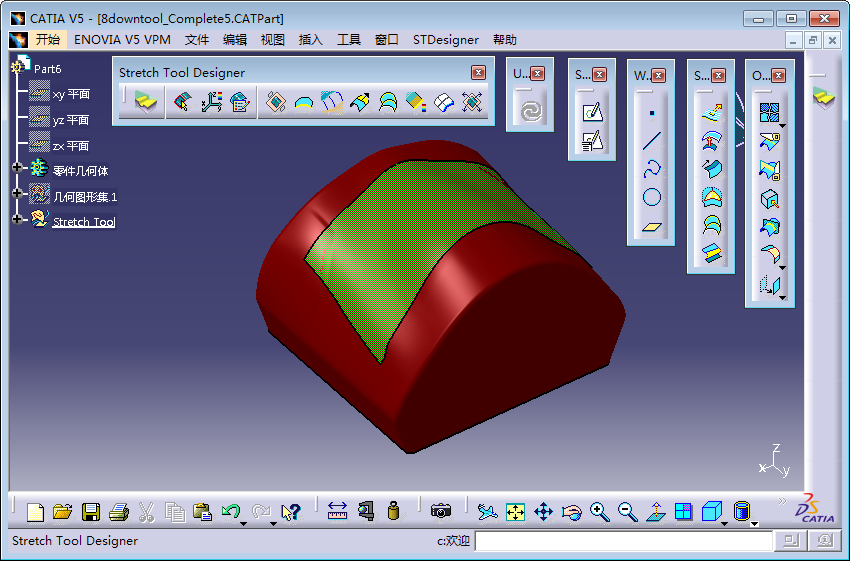Select the Point tool in wireframe toolbar
Image resolution: width=850 pixels, height=561 pixels.
[x=652, y=113]
